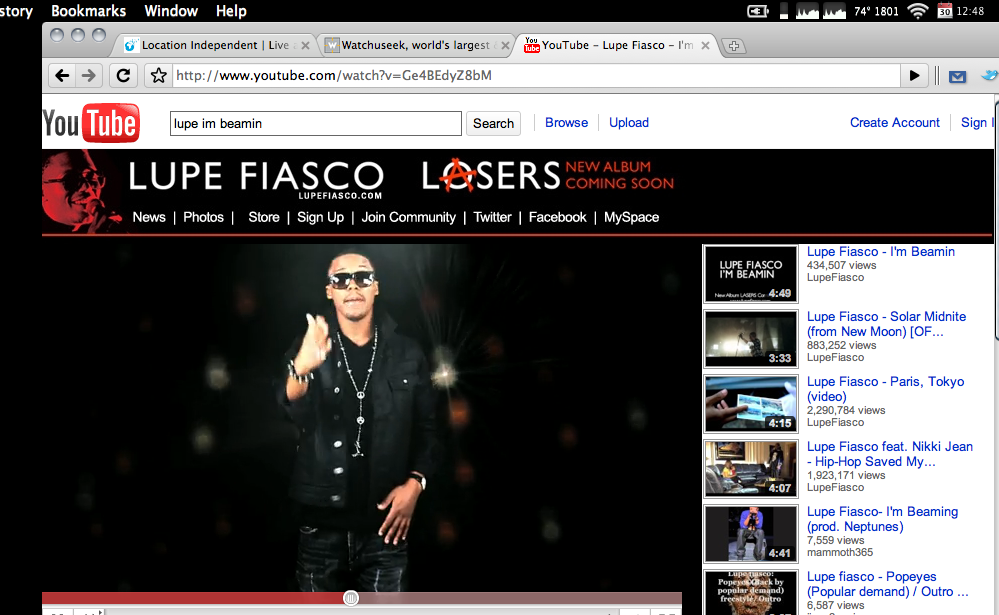The image size is (999, 615).
Task: Click the battery status icon in menu bar
Action: 758,11
